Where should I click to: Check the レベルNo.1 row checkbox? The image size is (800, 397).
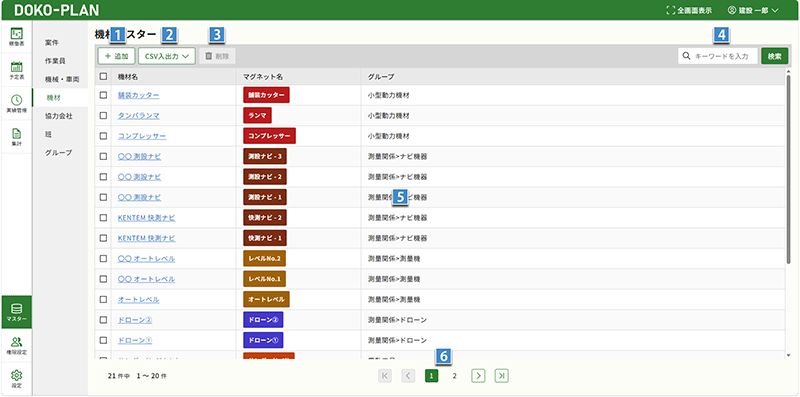pyautogui.click(x=104, y=279)
